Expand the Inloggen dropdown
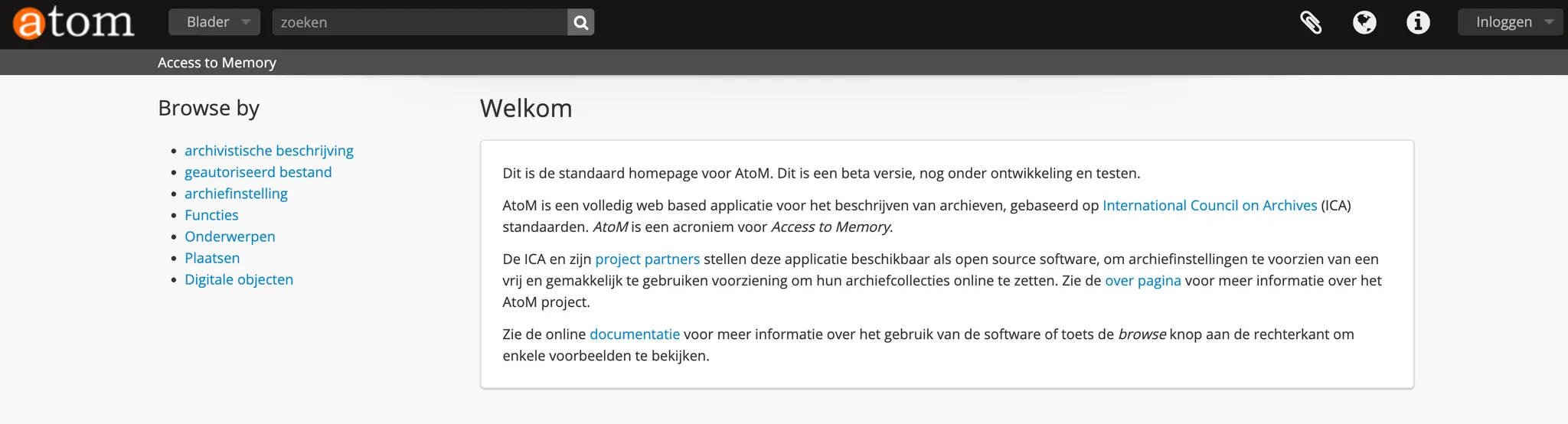The image size is (1568, 424). tap(1510, 22)
